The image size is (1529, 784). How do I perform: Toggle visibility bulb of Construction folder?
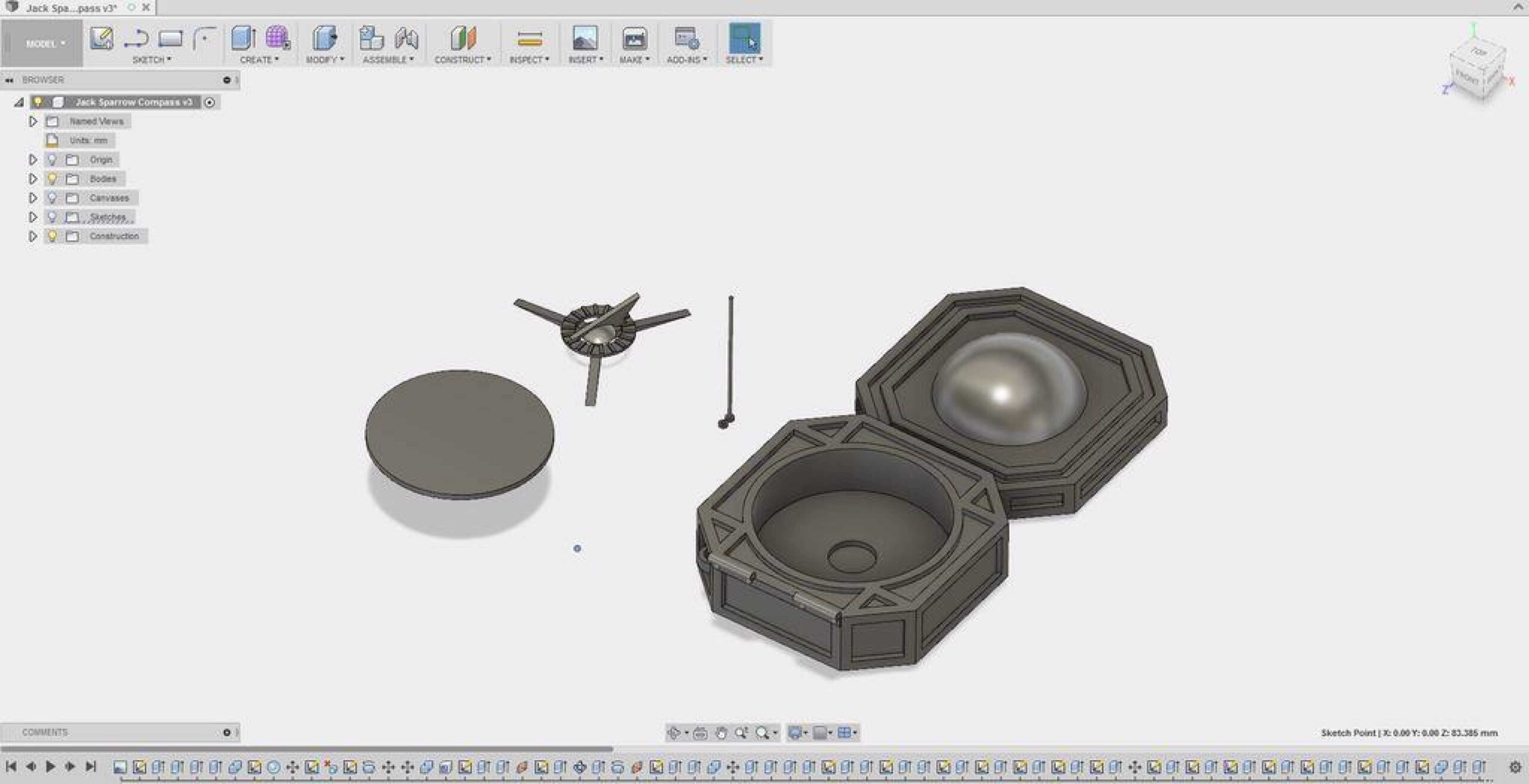(53, 236)
